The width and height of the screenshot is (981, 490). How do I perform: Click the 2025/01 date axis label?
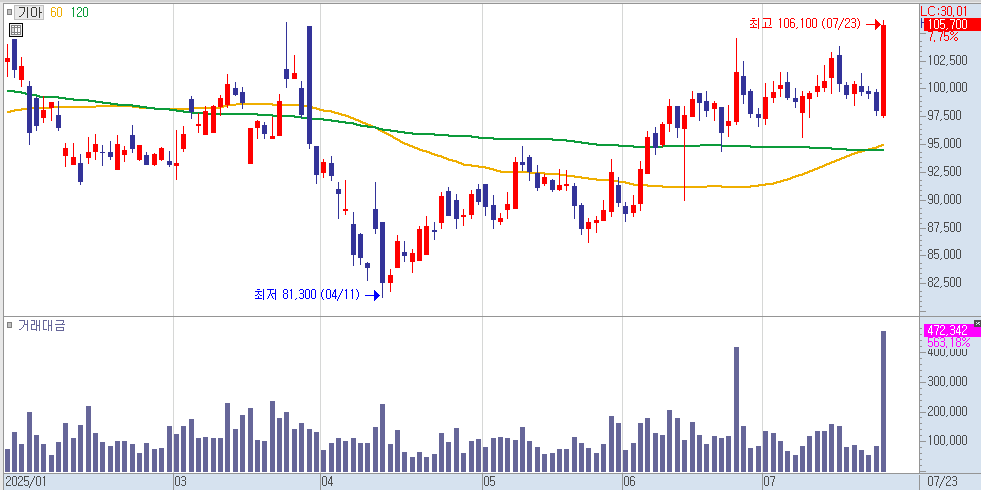tap(25, 482)
